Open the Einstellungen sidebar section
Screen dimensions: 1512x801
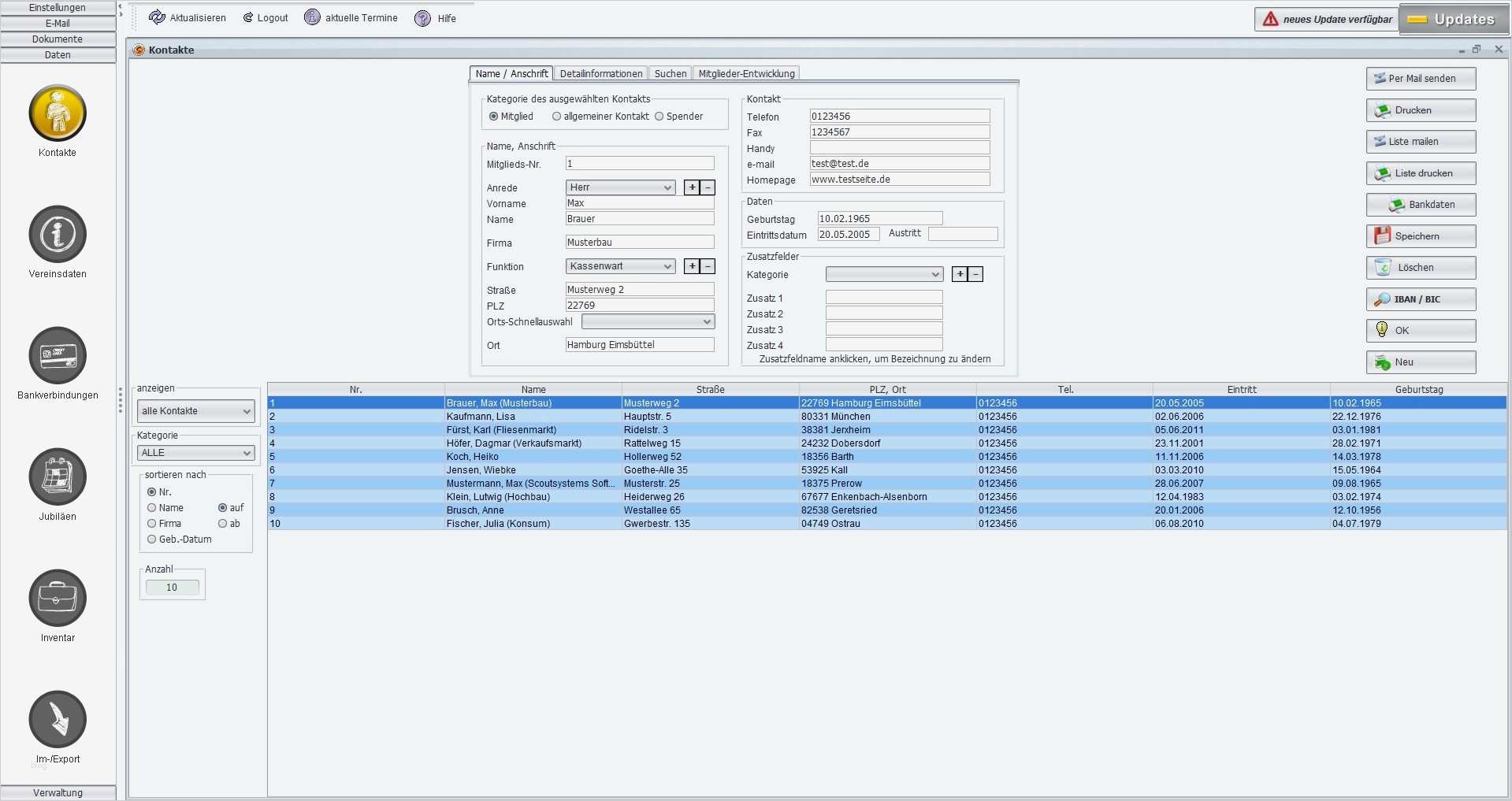[x=58, y=8]
